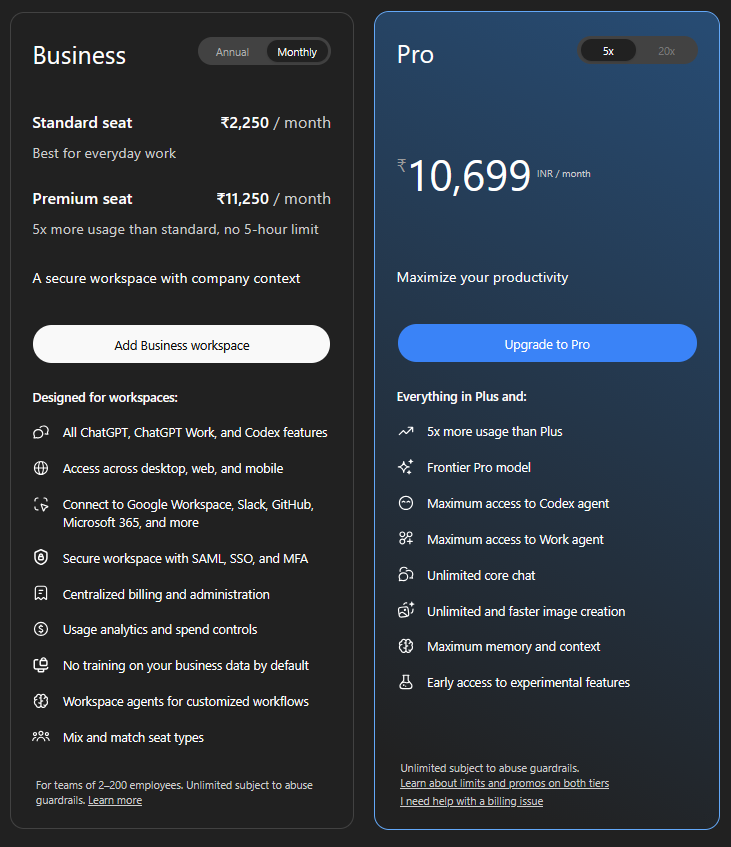
Task: Click Centralized billing and administration text
Action: [166, 594]
